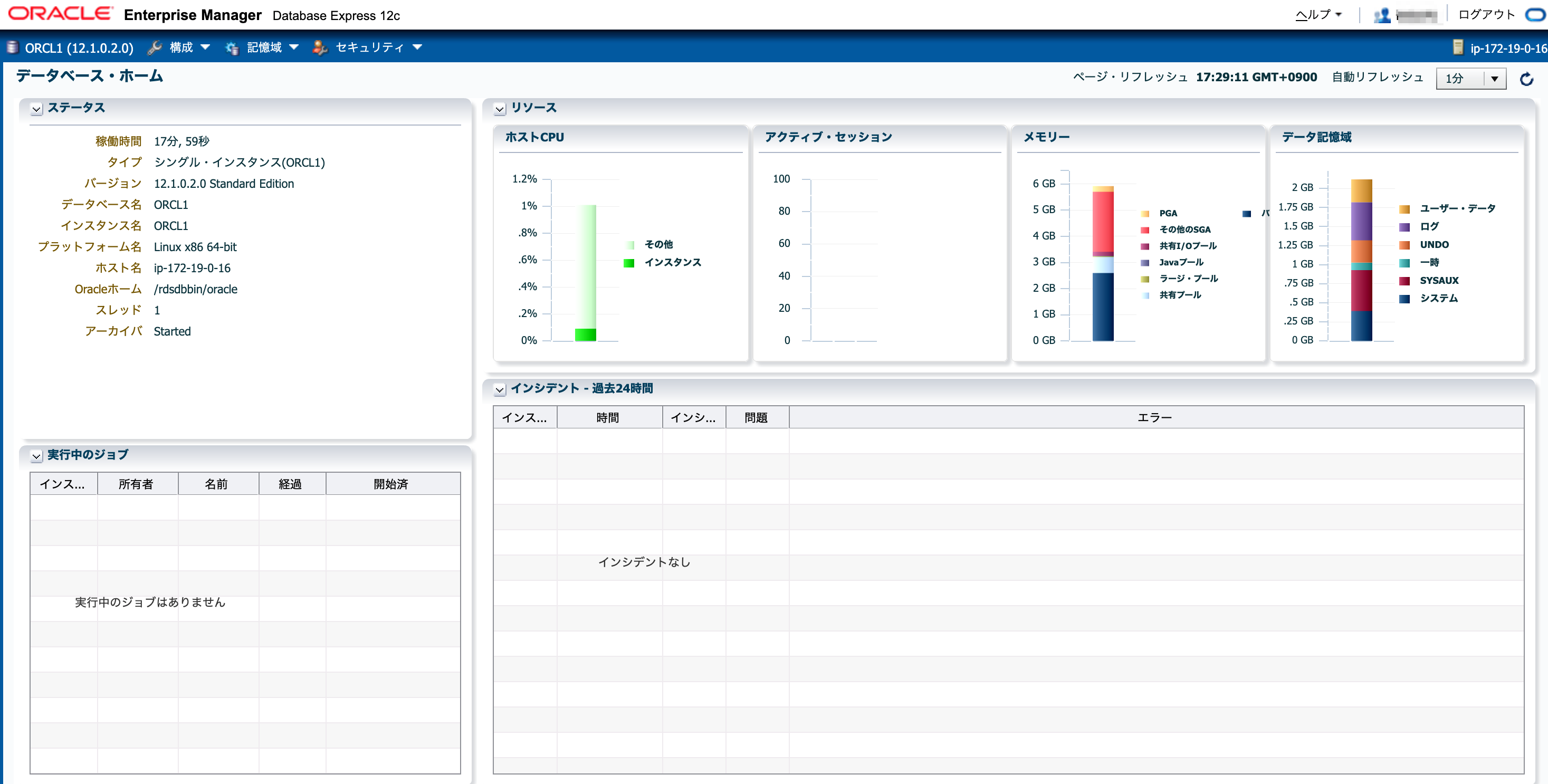Click the ORCL1 (12.1.0.2.0) link
1548x784 pixels.
pyautogui.click(x=79, y=48)
